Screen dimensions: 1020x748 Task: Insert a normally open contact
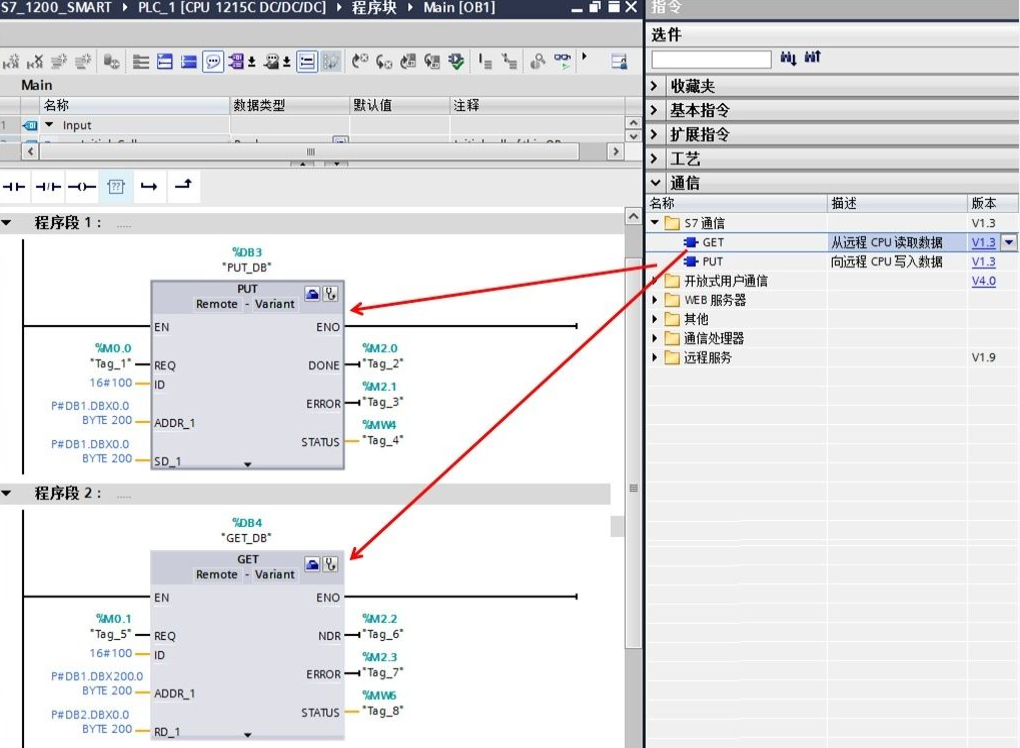14,187
